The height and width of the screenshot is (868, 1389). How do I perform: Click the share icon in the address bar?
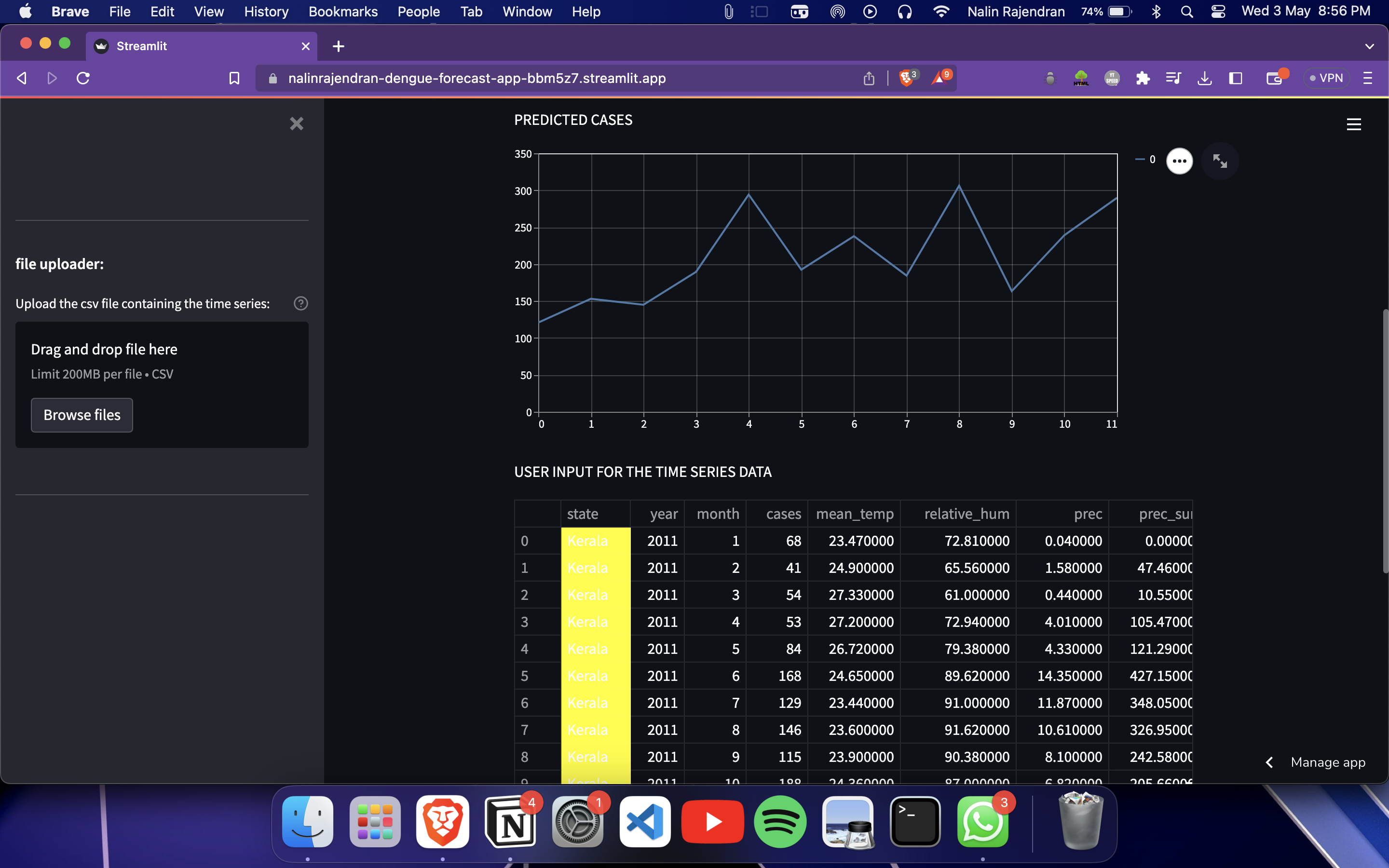tap(869, 78)
